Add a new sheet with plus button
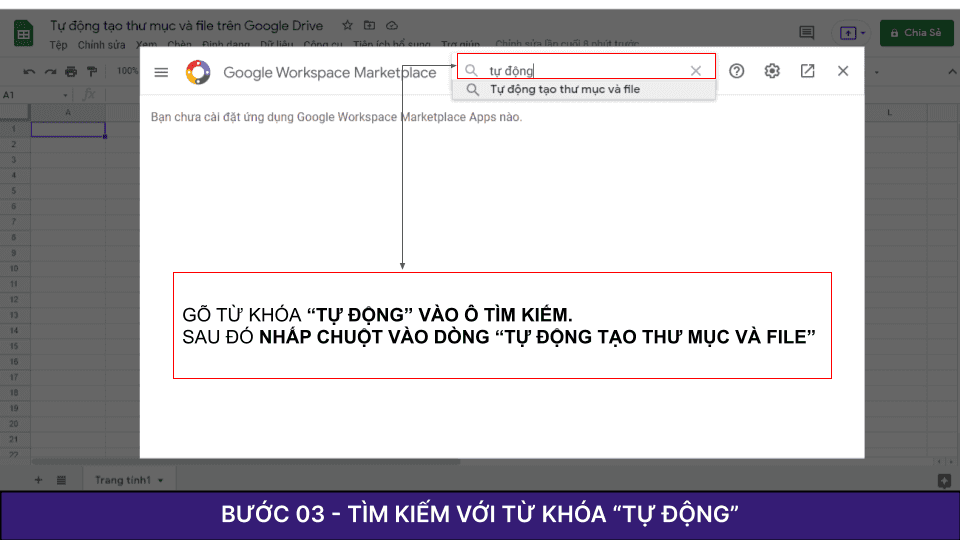The image size is (960, 540). click(39, 480)
